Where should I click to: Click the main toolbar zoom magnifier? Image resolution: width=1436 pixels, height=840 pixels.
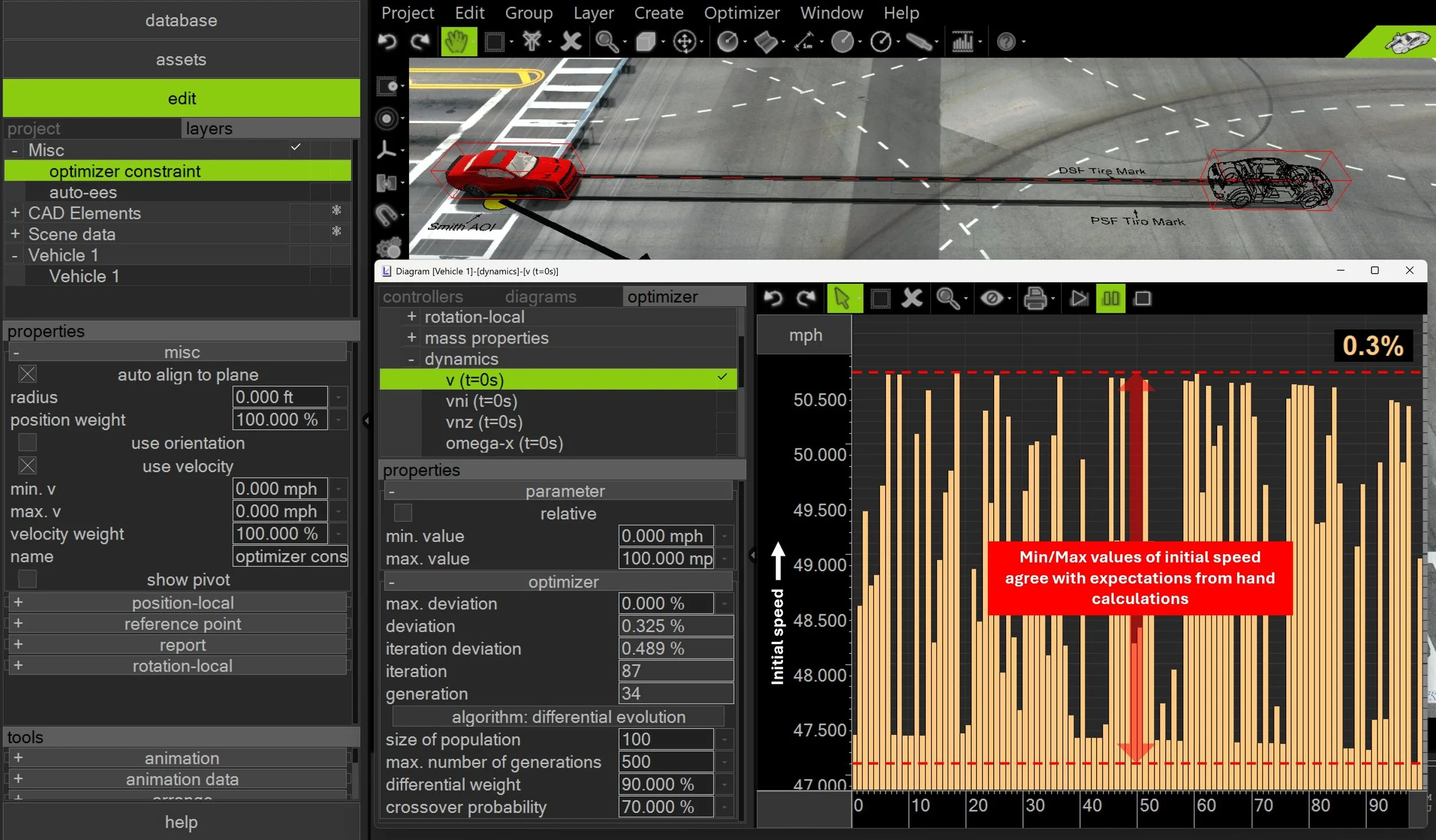[606, 41]
